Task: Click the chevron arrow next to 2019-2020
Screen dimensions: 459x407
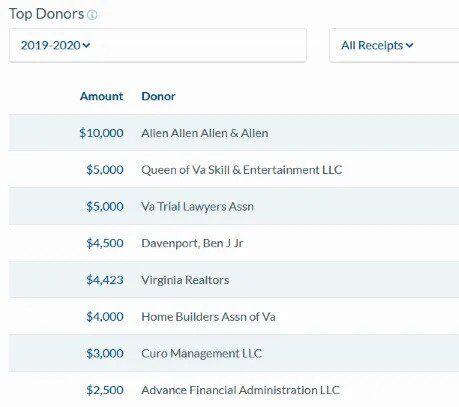Action: pos(86,45)
